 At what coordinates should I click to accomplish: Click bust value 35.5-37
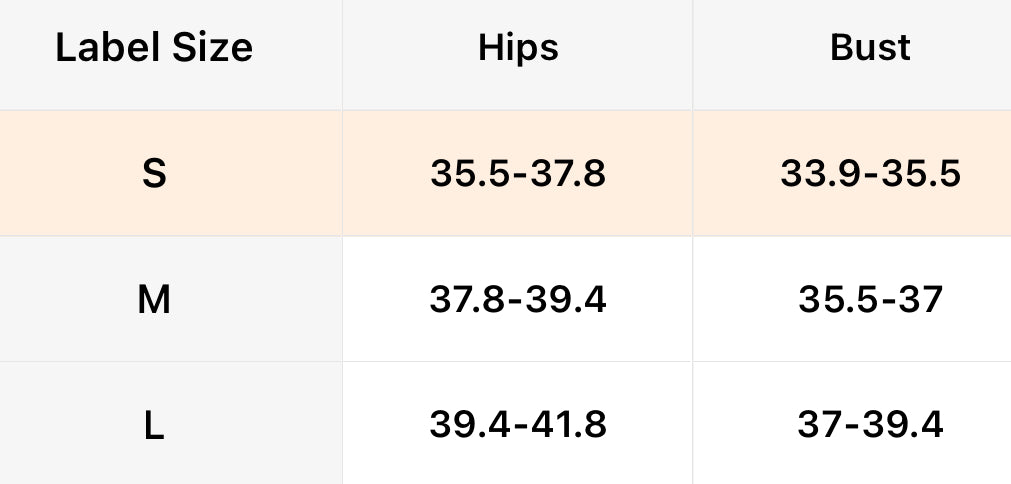click(870, 299)
